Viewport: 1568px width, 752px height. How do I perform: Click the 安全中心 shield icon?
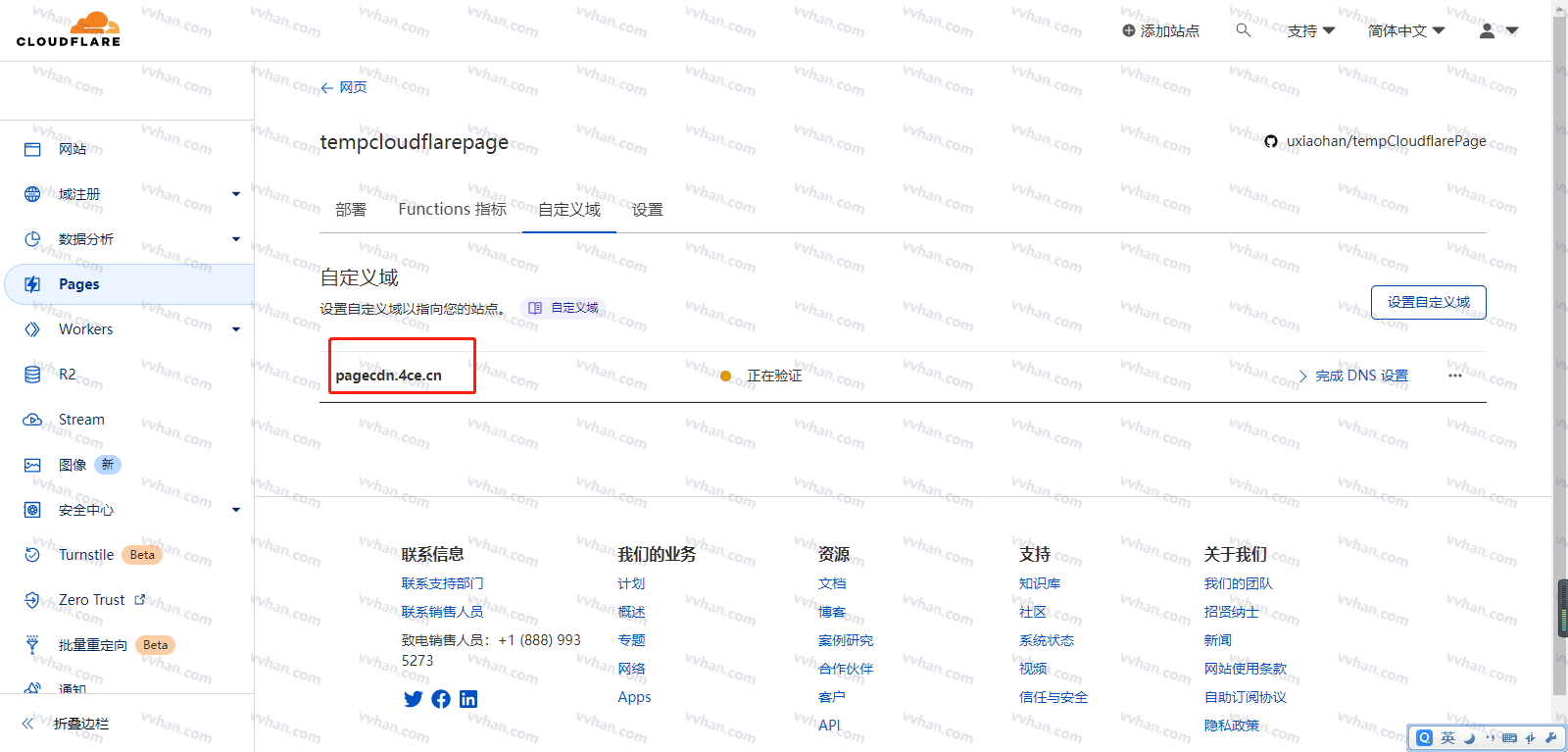[32, 510]
